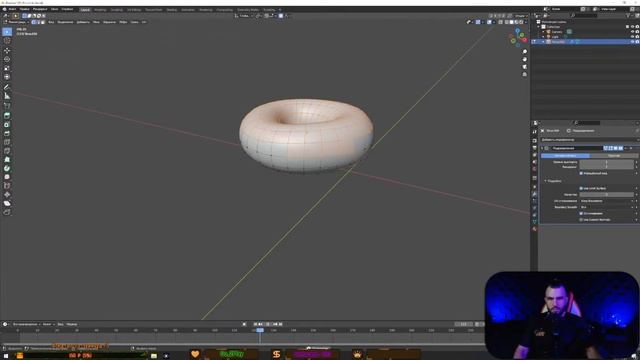Viewport: 640px width, 360px height.
Task: Select the Transform tool
Action: 7,77
